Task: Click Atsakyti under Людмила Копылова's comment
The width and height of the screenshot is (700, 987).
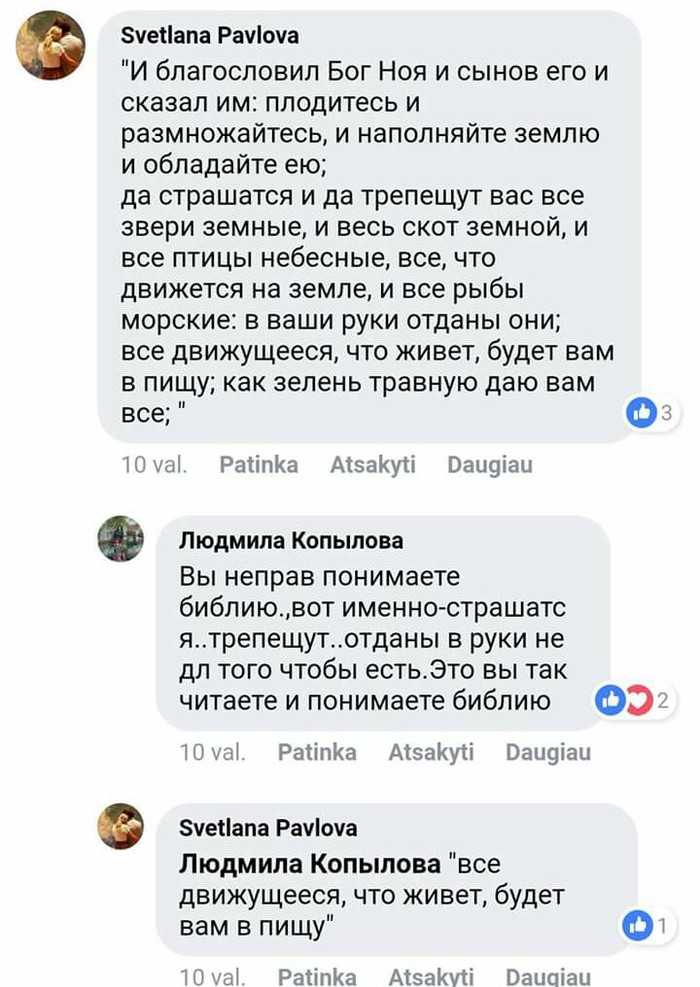Action: click(x=431, y=752)
